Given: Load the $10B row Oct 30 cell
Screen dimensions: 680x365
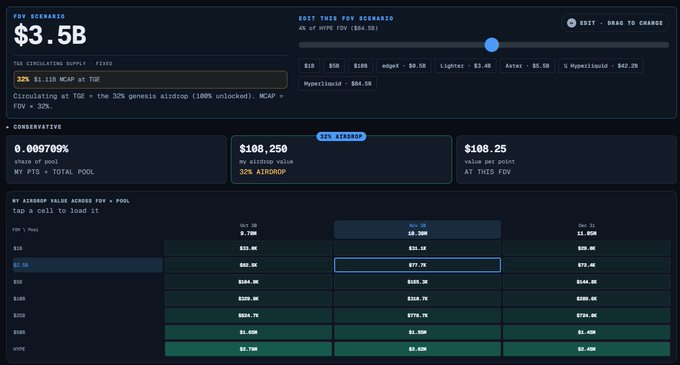Looking at the screenshot, I should (248, 299).
